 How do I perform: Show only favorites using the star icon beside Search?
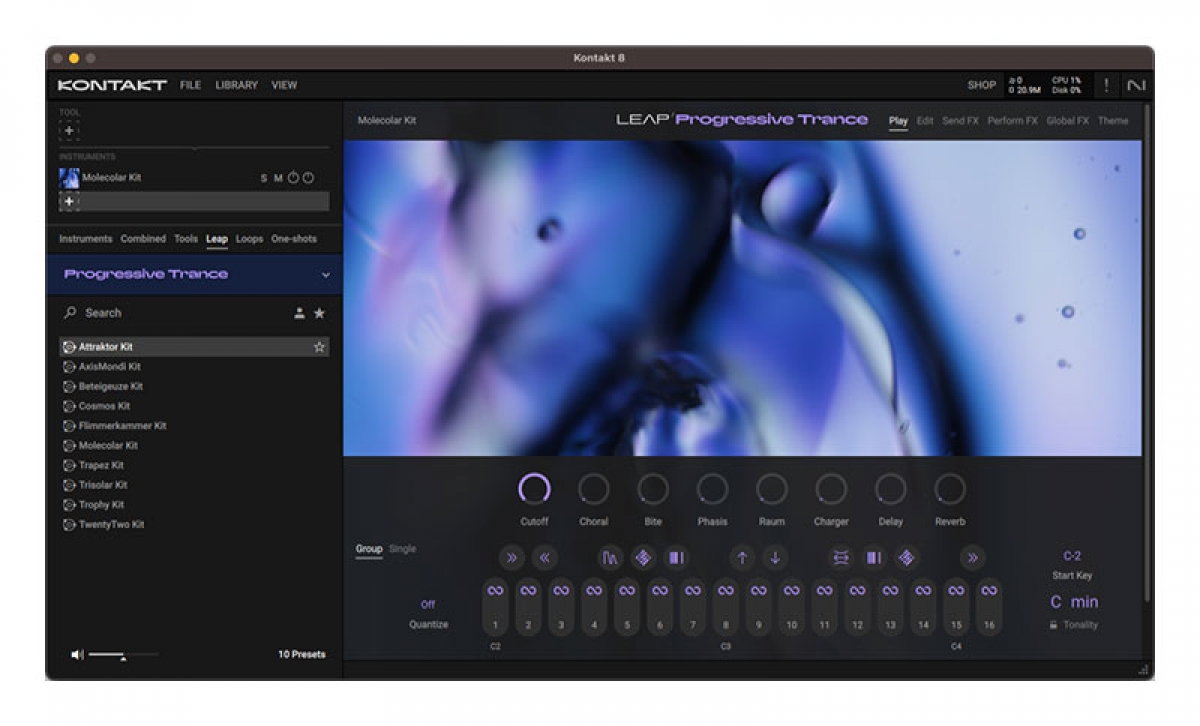(319, 313)
